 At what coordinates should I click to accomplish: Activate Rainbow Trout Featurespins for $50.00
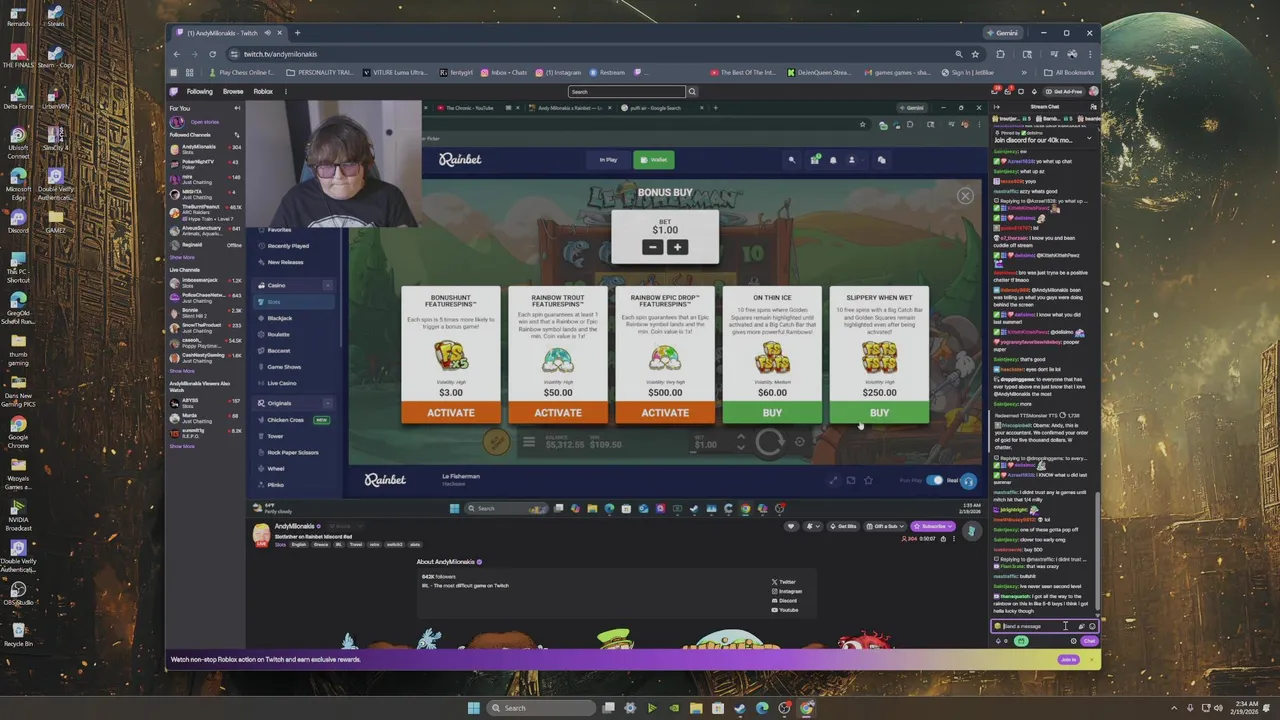point(558,412)
